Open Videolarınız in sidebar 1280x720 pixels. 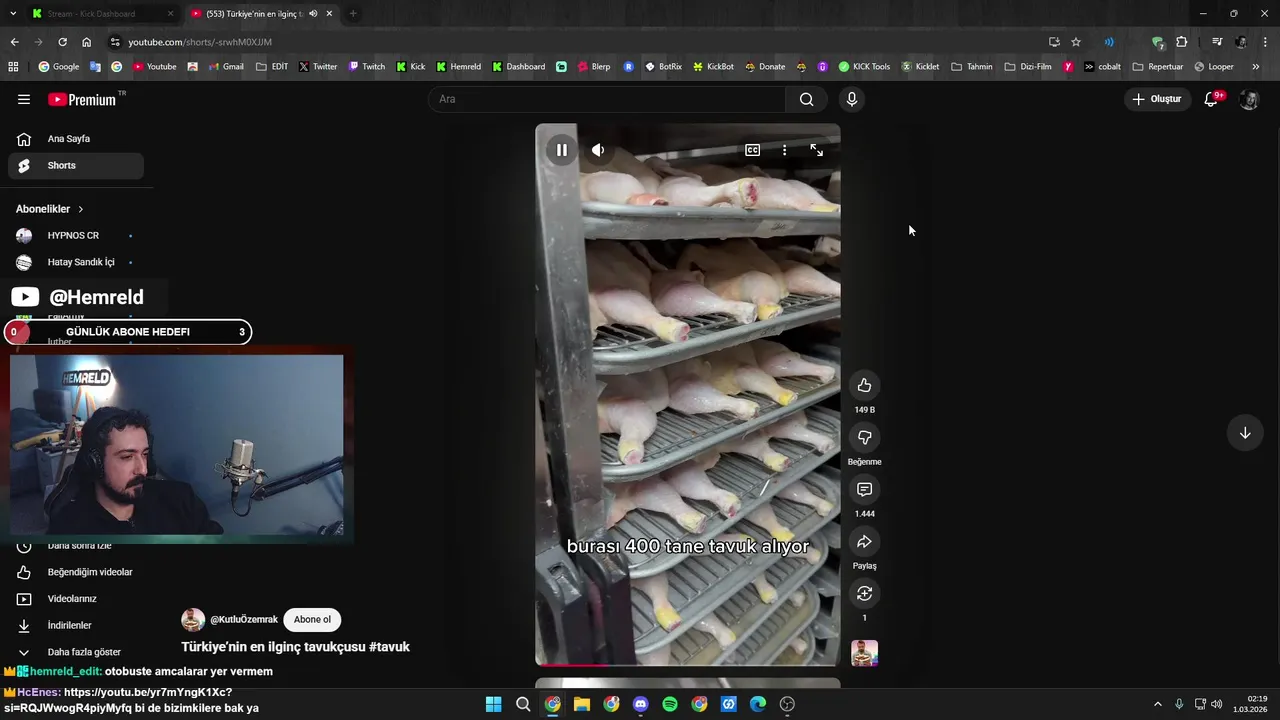pyautogui.click(x=76, y=598)
